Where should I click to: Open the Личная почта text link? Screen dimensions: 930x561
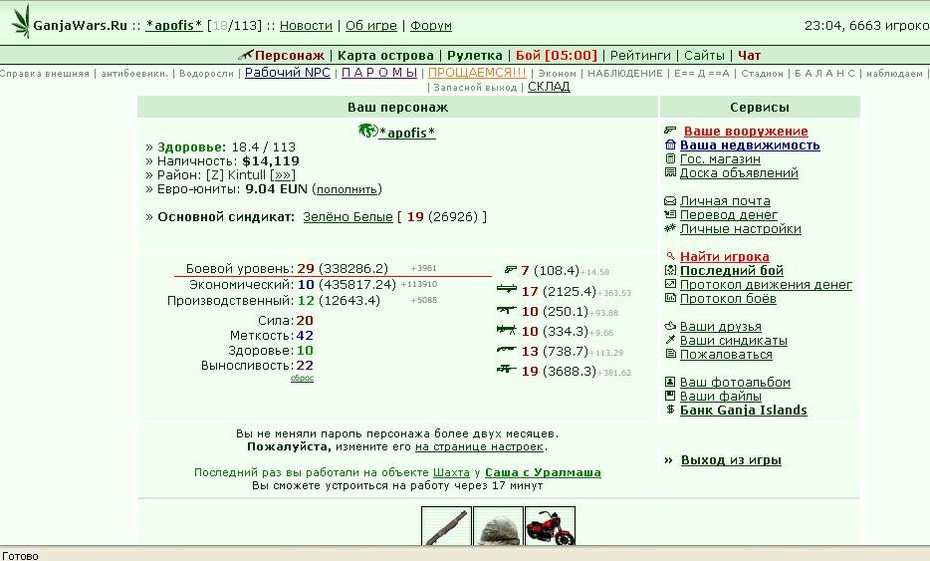(x=725, y=201)
